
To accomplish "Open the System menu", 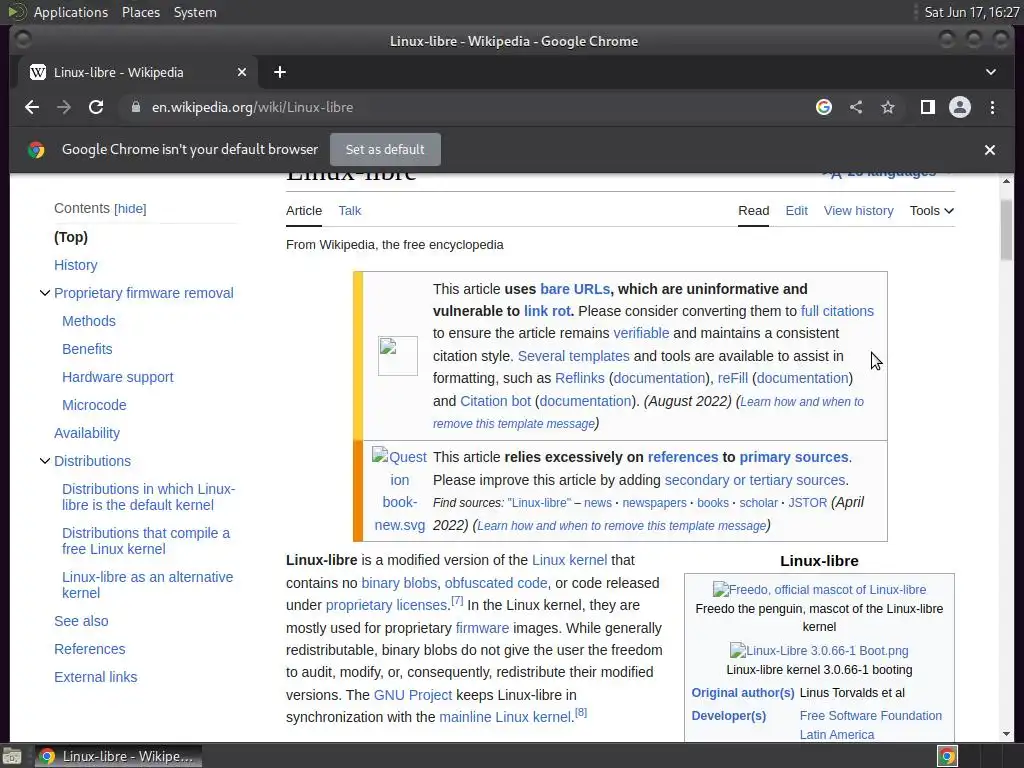I will click(x=195, y=12).
